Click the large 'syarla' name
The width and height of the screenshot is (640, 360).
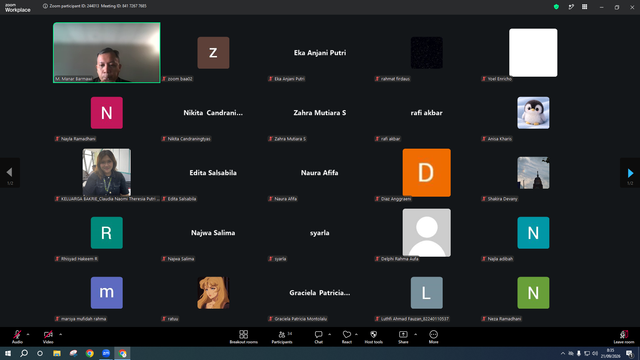[320, 233]
